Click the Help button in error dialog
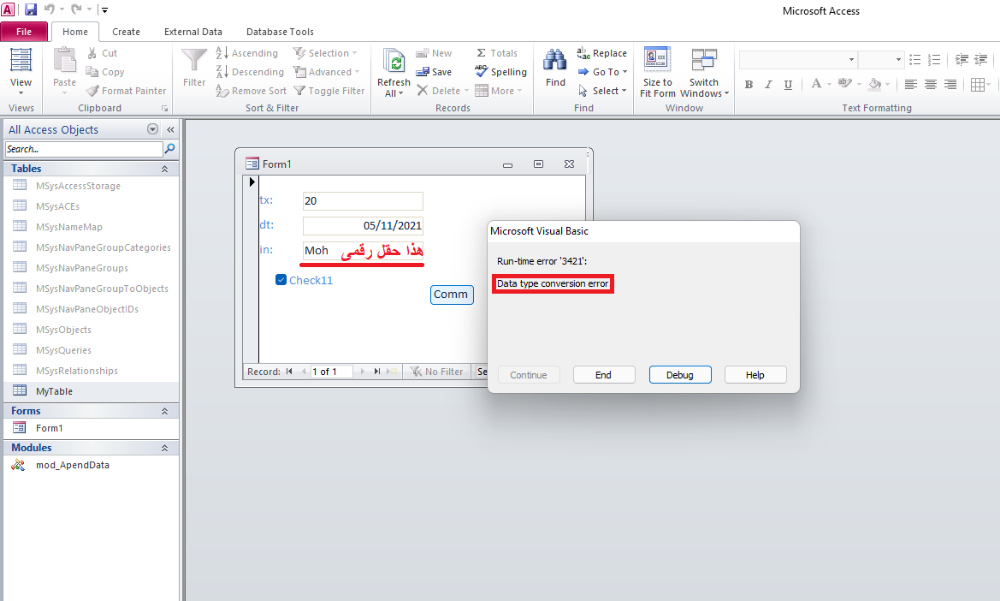Image resolution: width=1000 pixels, height=601 pixels. (x=755, y=375)
